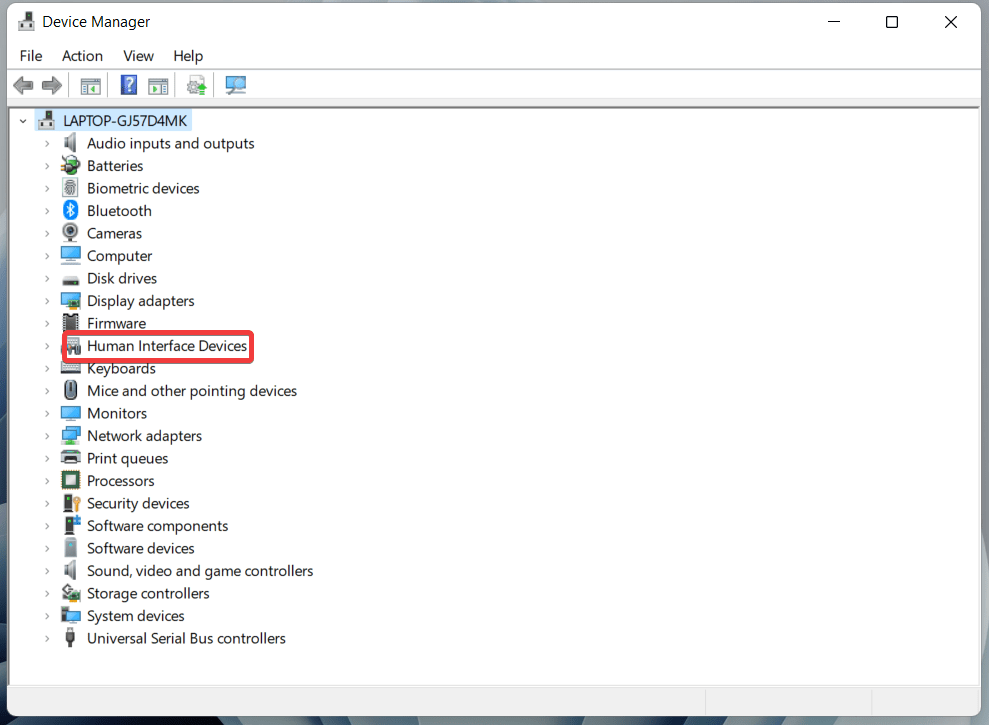989x725 pixels.
Task: Select the Batteries category
Action: click(x=115, y=165)
